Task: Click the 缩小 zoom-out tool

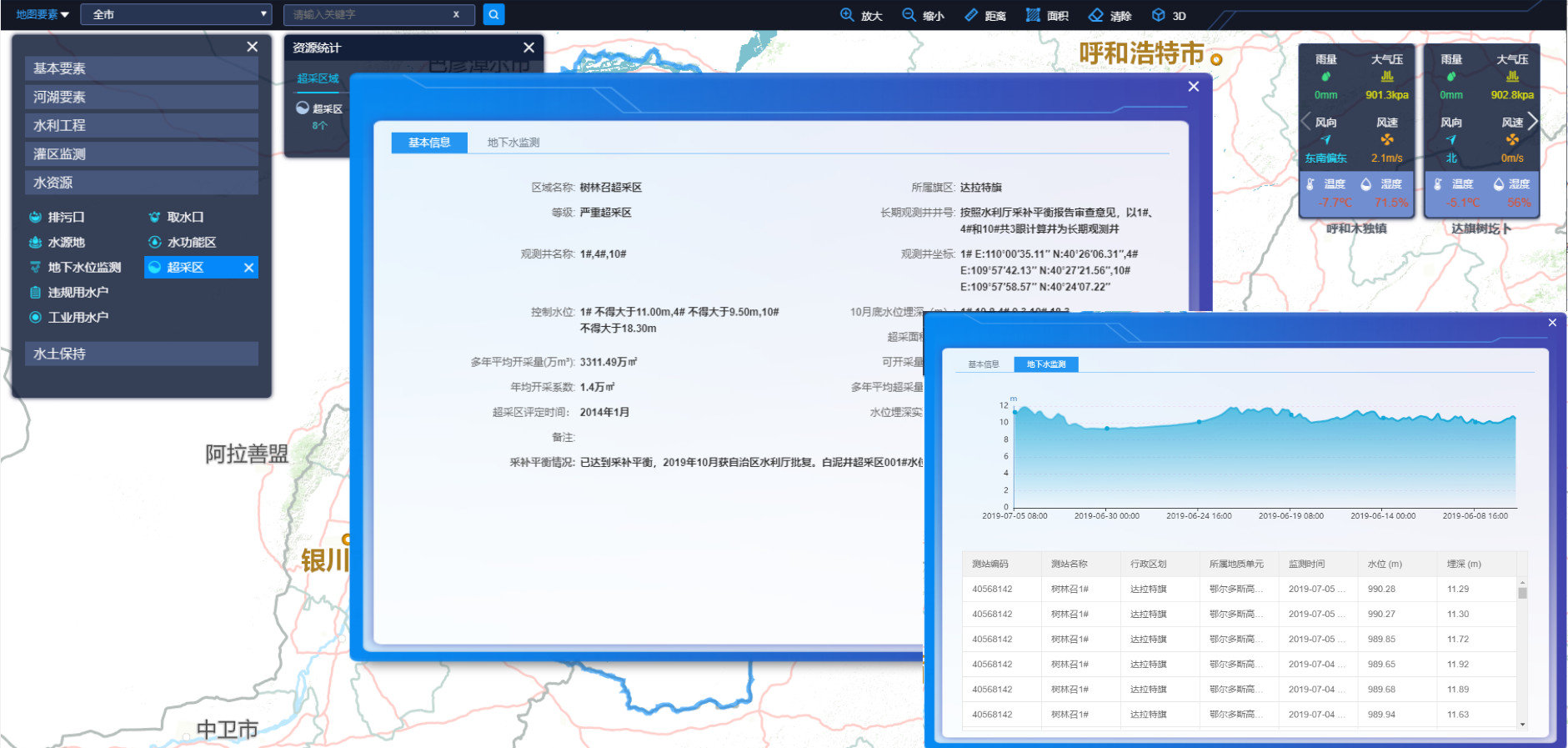Action: pyautogui.click(x=923, y=15)
